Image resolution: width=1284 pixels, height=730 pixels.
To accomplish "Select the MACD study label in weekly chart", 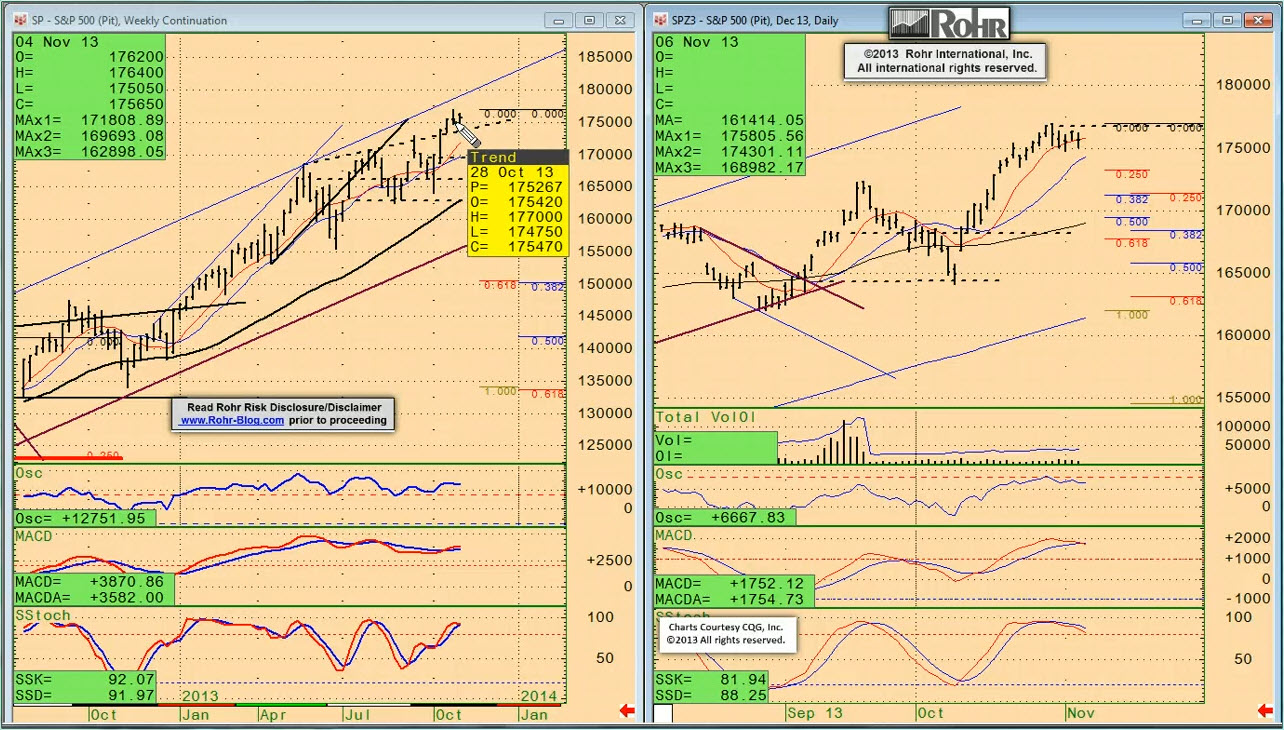I will pos(33,537).
